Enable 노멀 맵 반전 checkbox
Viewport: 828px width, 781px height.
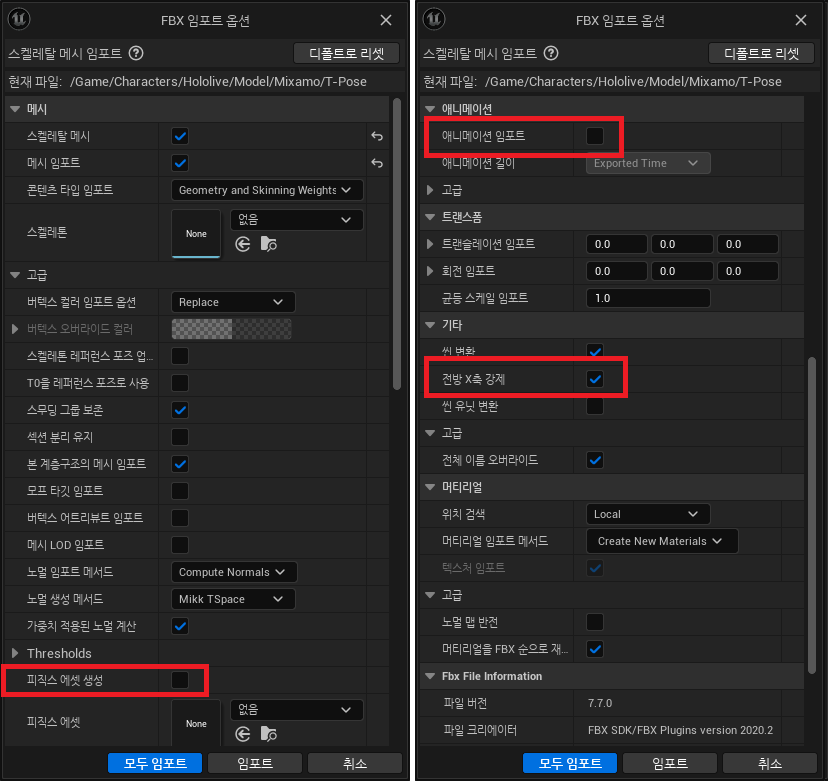coord(595,622)
